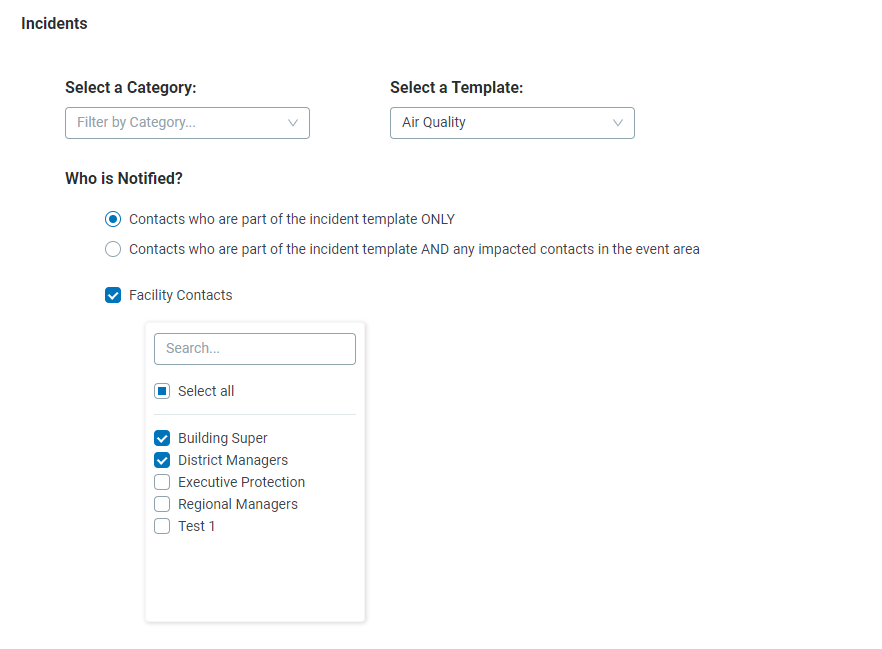The height and width of the screenshot is (649, 882).
Task: Toggle the Select all checkbox
Action: tap(162, 391)
